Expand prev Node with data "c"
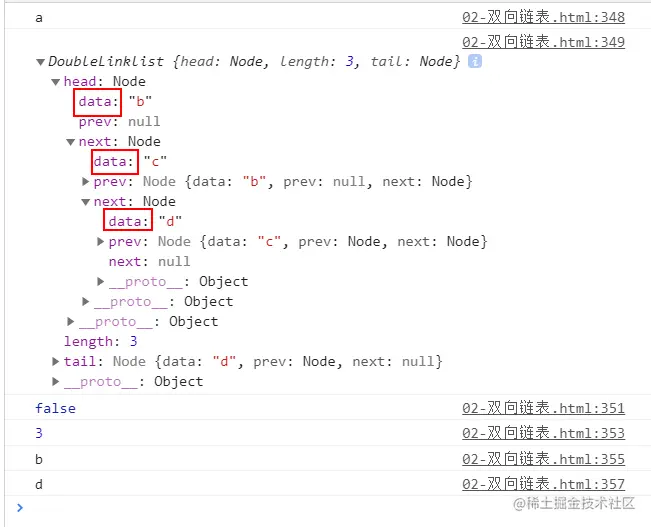651x527 pixels. coord(100,241)
